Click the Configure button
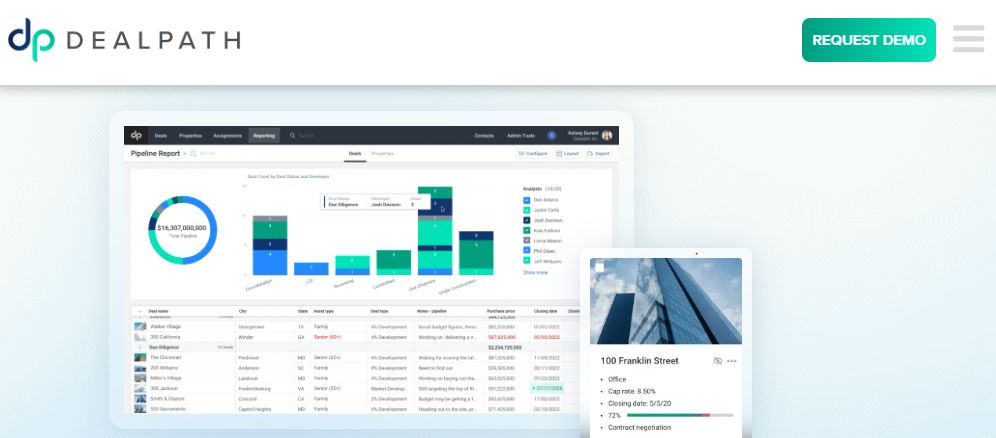996x438 pixels. click(x=532, y=154)
